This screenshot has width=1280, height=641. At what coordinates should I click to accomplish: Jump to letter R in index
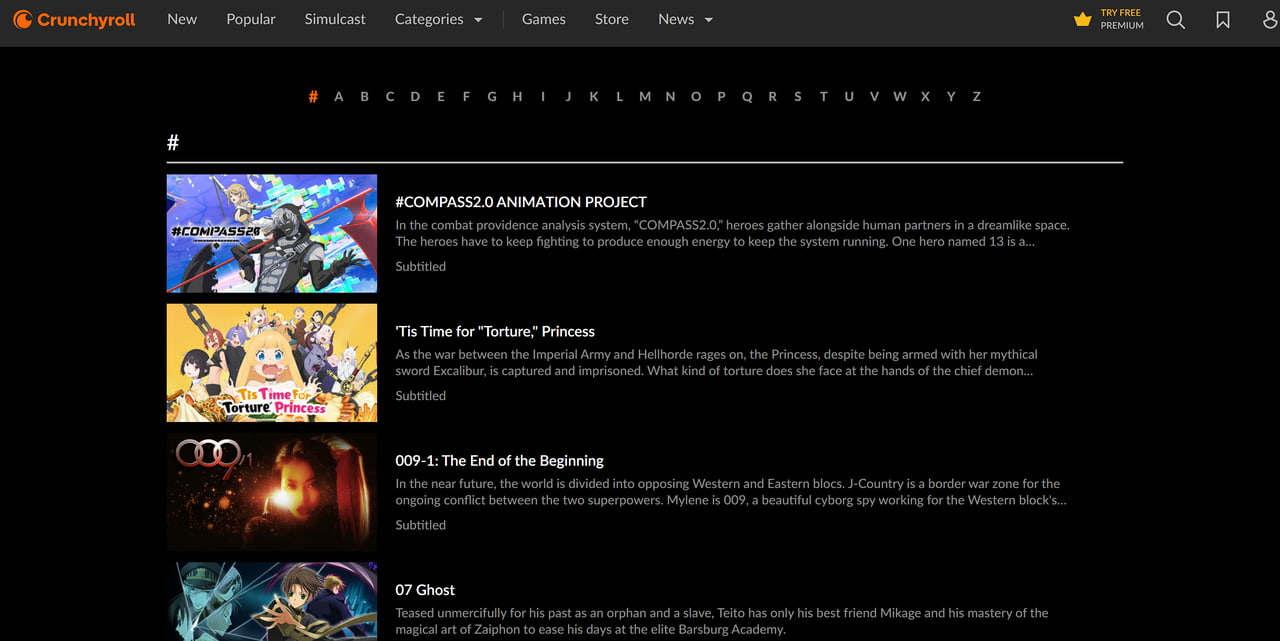(x=772, y=96)
